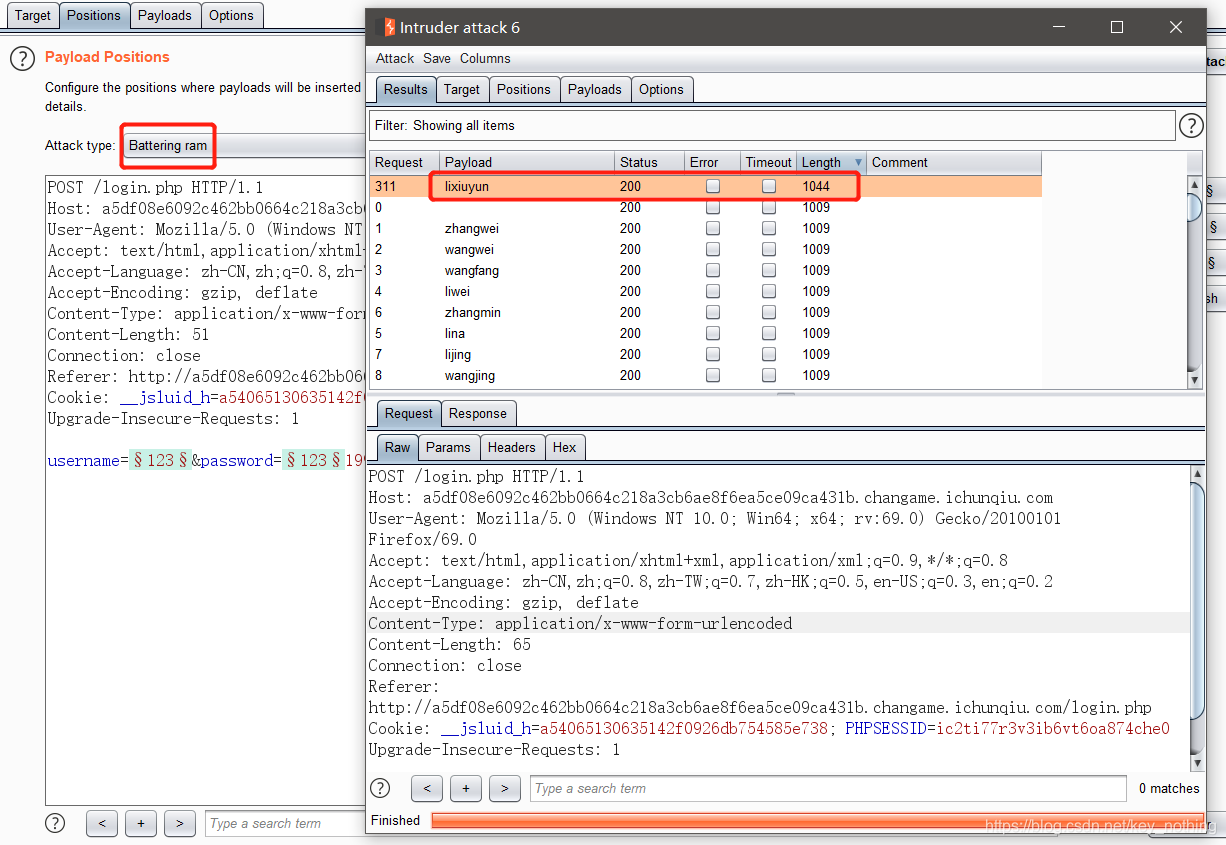Click help icon at bottom of main window
Screen dimensions: 1226x845
pos(56,823)
